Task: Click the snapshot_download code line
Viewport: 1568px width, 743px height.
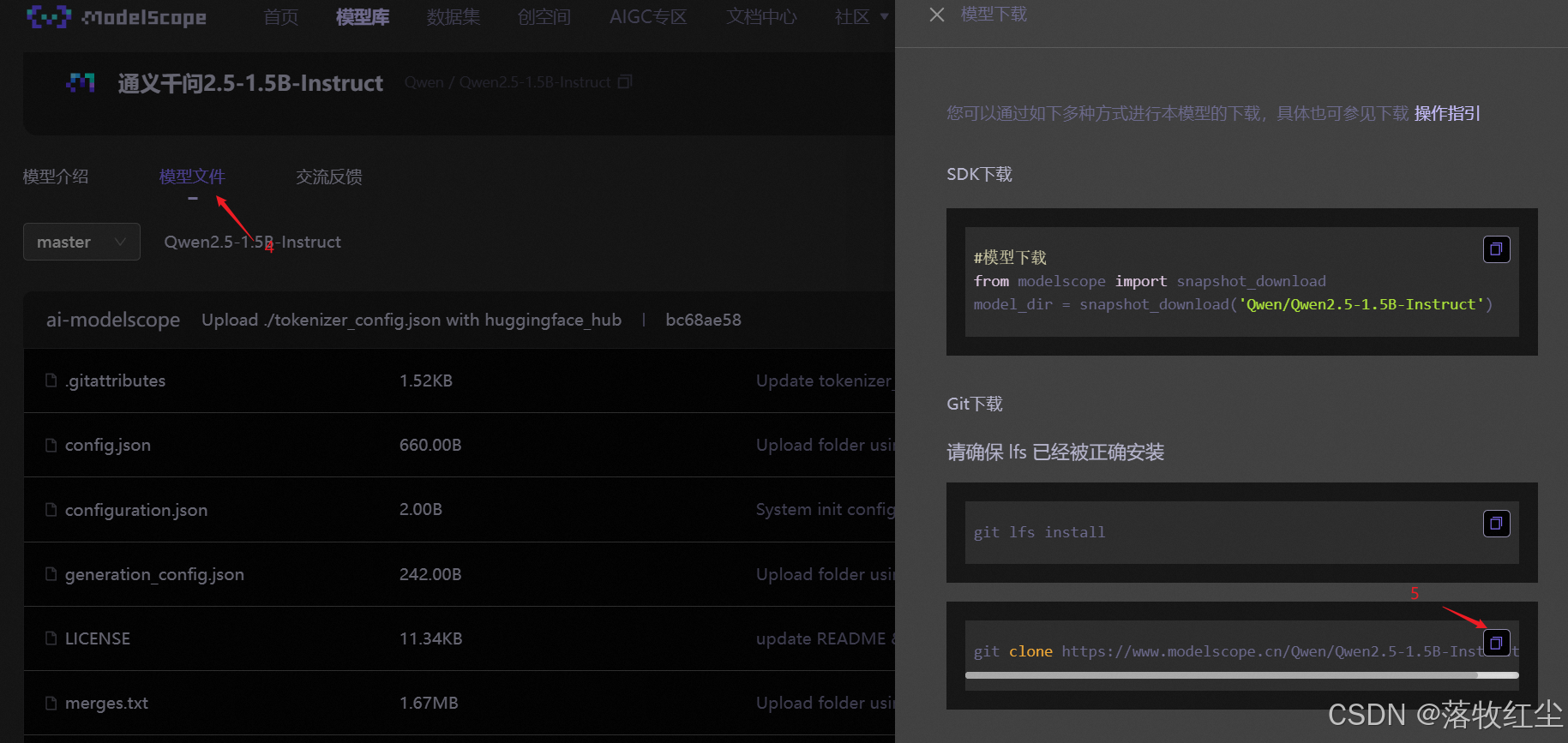Action: coord(1233,304)
